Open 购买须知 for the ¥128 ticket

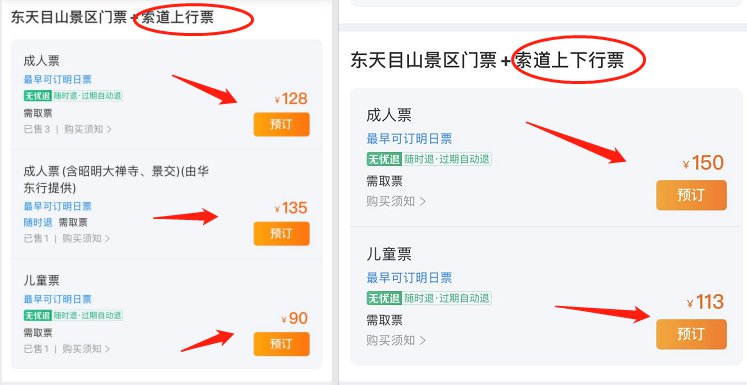coord(88,129)
